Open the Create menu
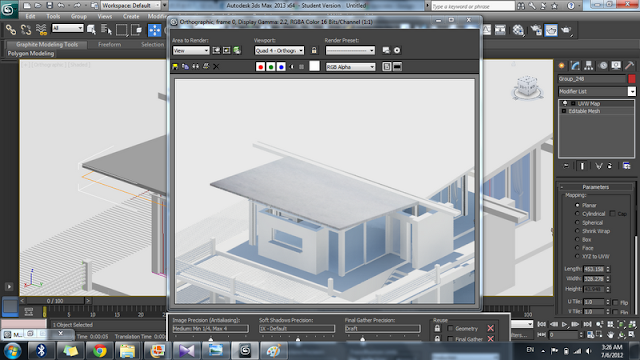 point(131,16)
